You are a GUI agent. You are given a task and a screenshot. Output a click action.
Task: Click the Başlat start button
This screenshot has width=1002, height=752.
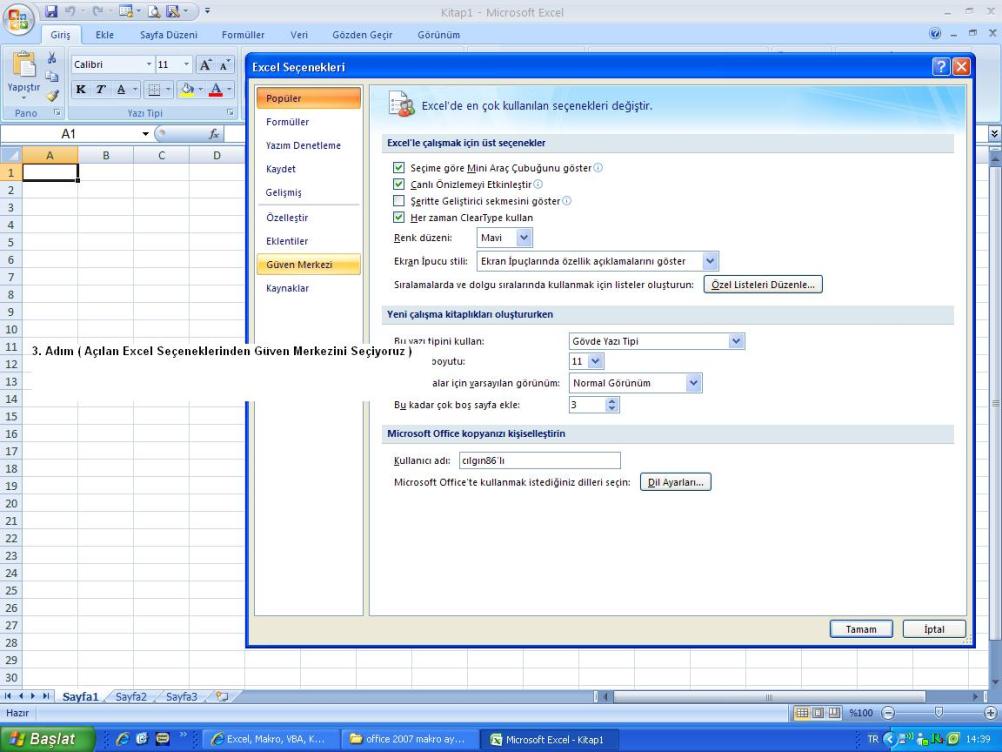click(47, 739)
